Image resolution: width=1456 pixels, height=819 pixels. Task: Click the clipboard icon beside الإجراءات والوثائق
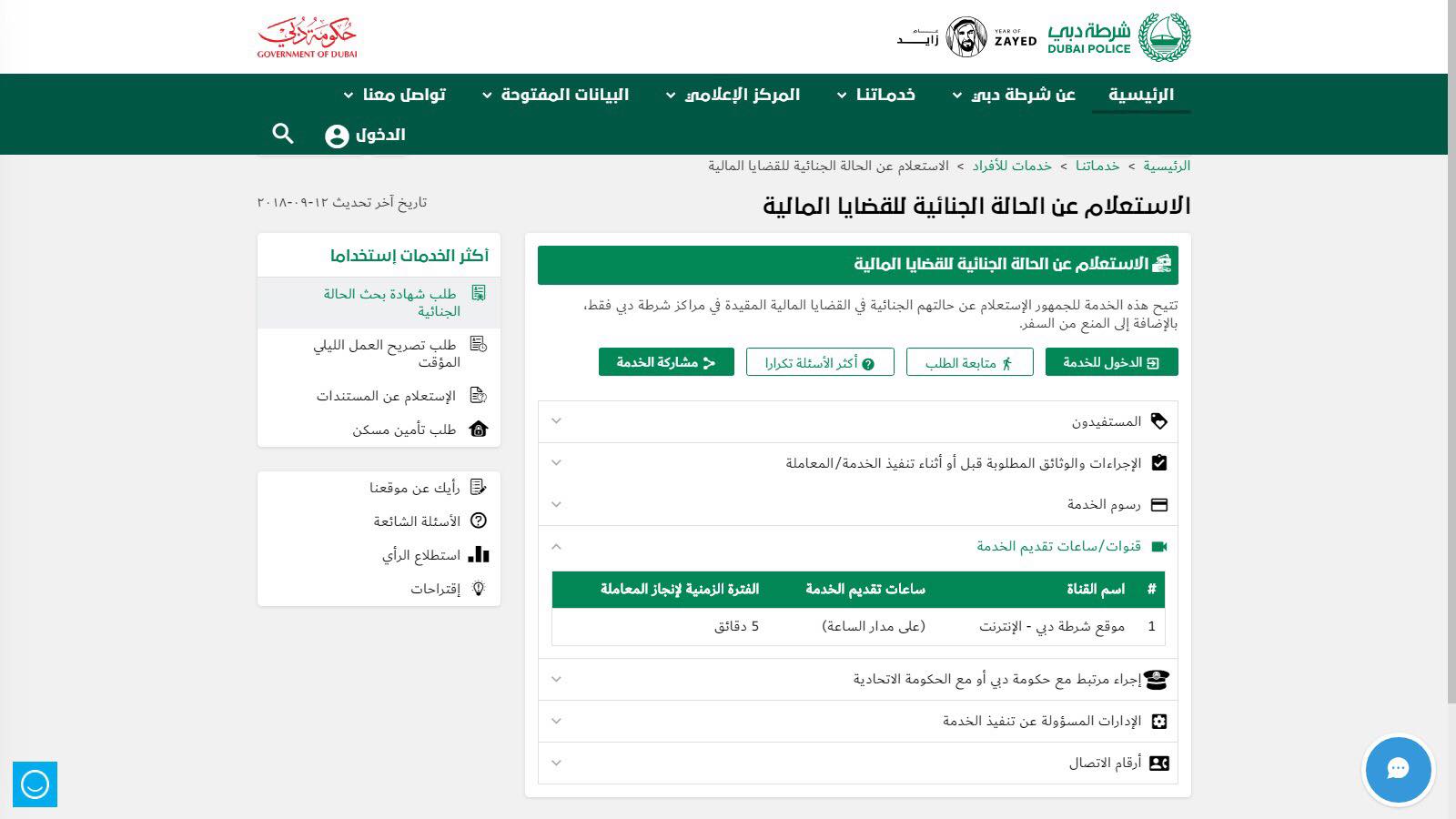1159,462
